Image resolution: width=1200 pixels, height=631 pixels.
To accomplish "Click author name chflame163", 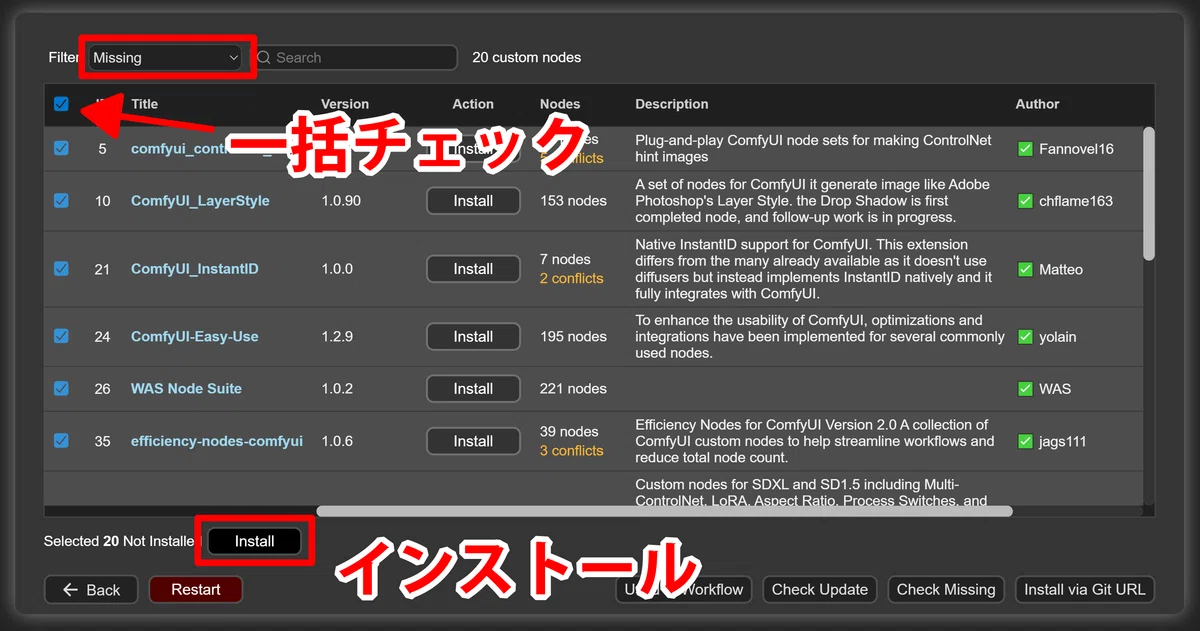I will 1076,201.
